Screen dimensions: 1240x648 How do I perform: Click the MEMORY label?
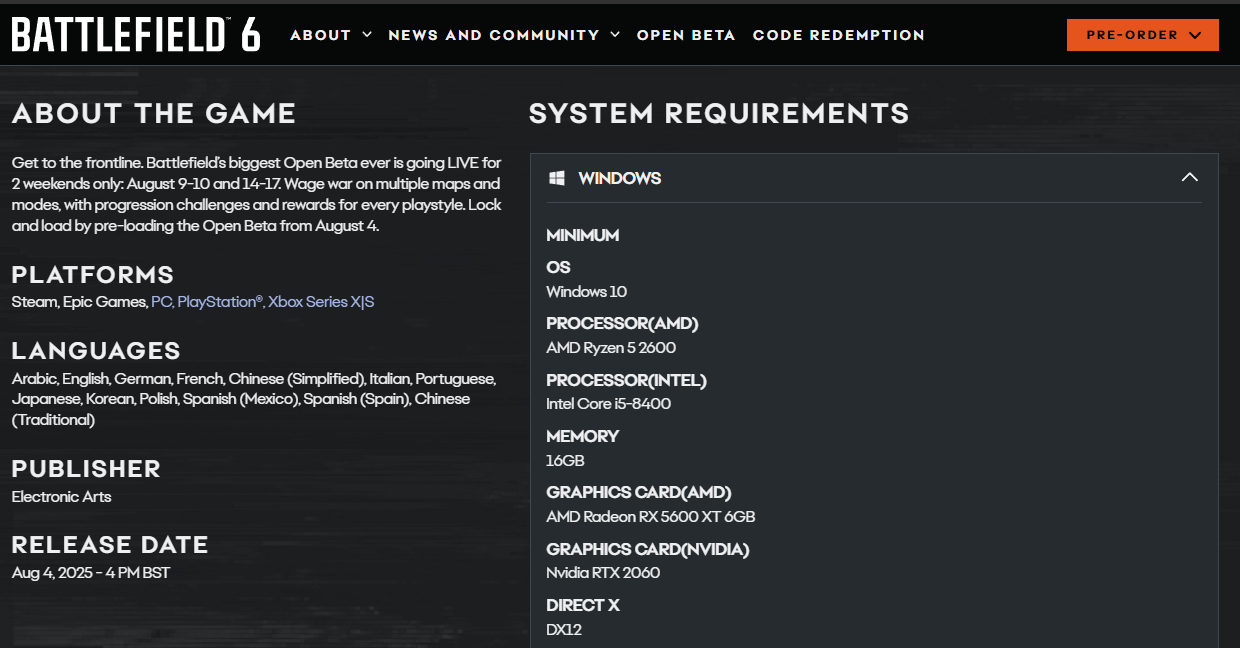(583, 436)
